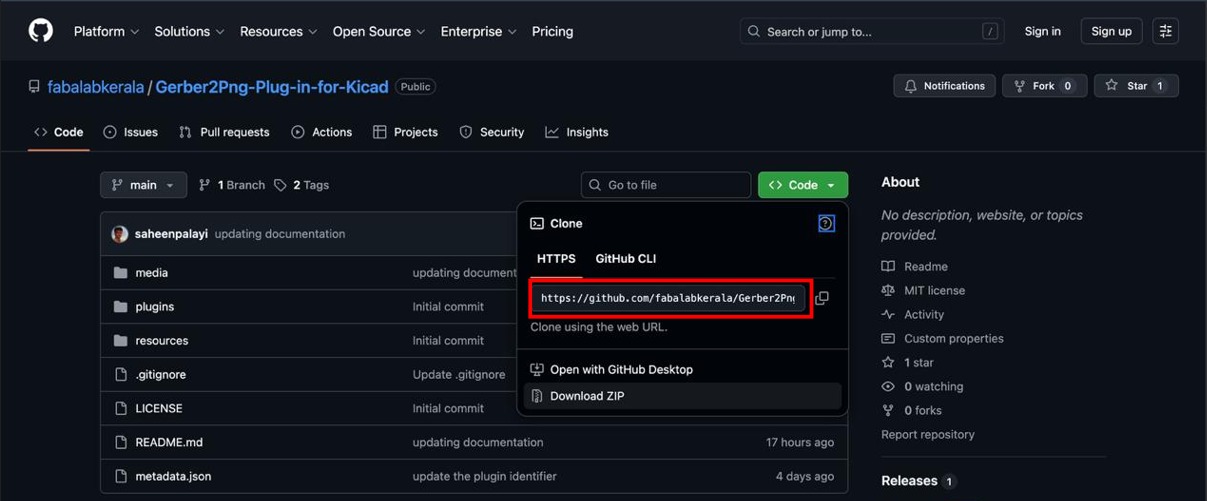This screenshot has height=501, width=1207.
Task: Switch to the GitHub CLI tab
Action: (626, 259)
